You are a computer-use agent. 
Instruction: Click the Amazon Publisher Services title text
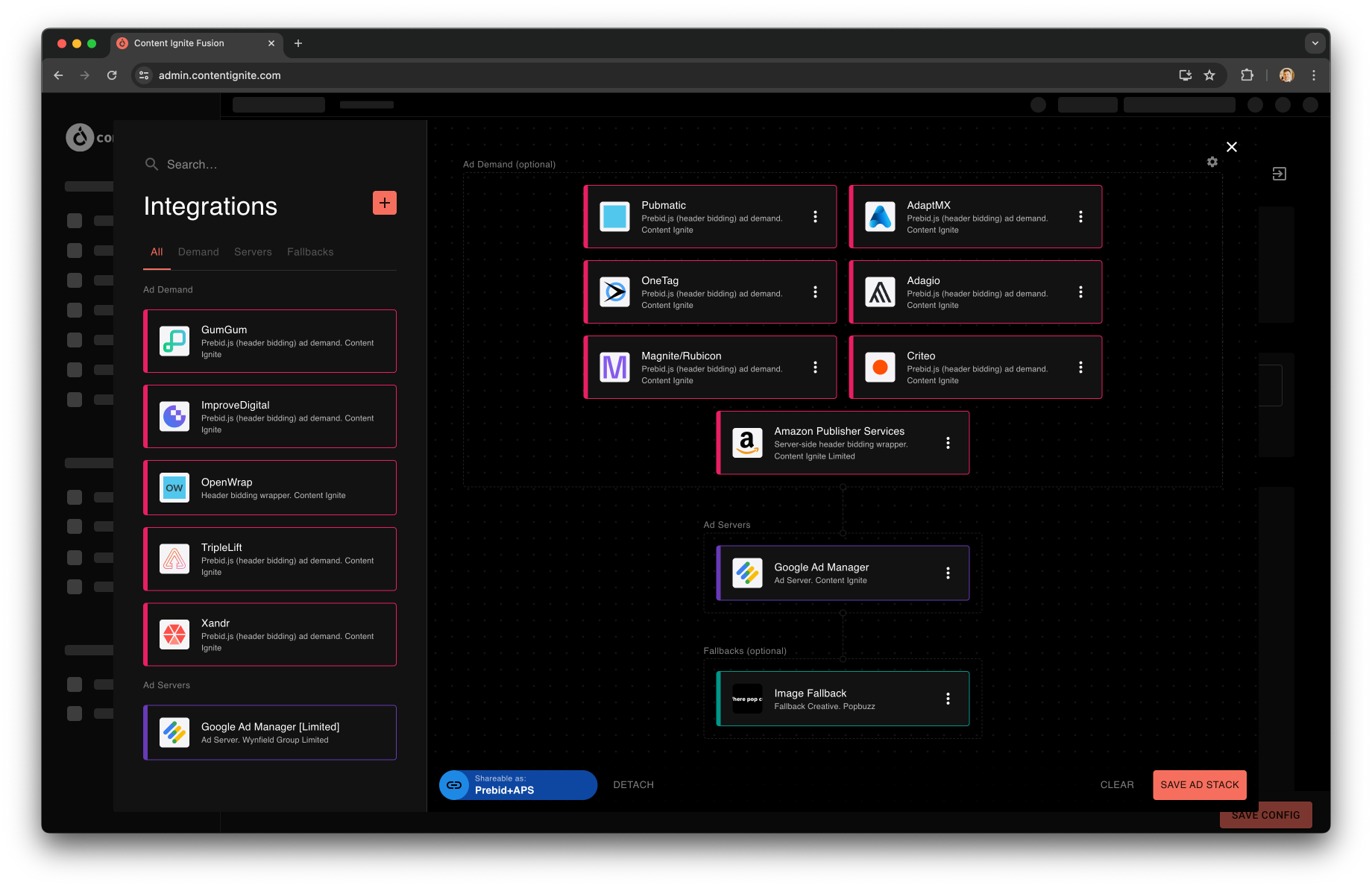840,431
